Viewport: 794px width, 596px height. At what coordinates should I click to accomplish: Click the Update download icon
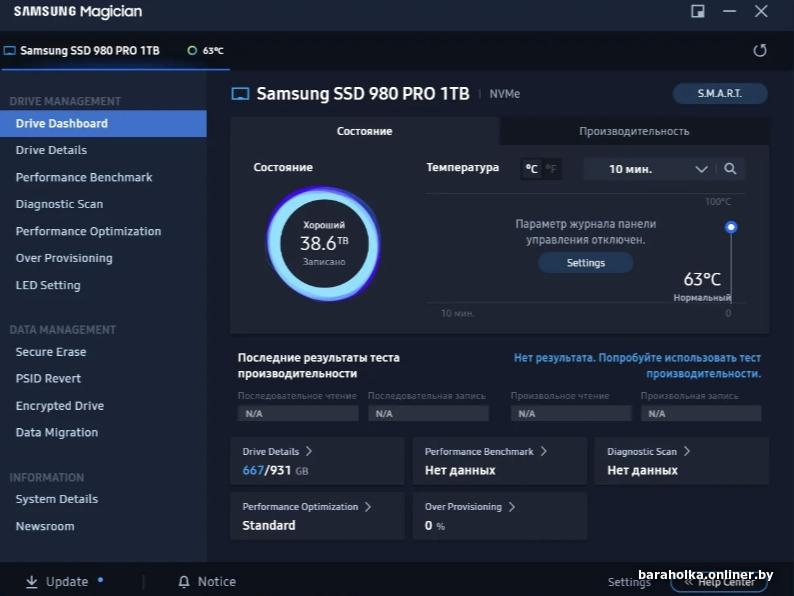click(31, 582)
